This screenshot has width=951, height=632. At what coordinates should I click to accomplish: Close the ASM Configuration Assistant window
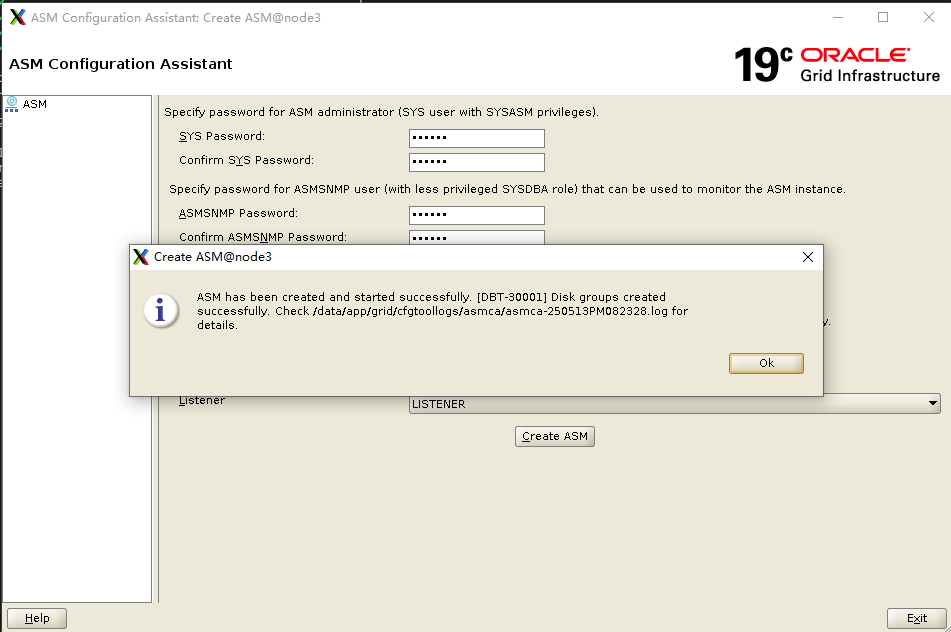(x=929, y=18)
